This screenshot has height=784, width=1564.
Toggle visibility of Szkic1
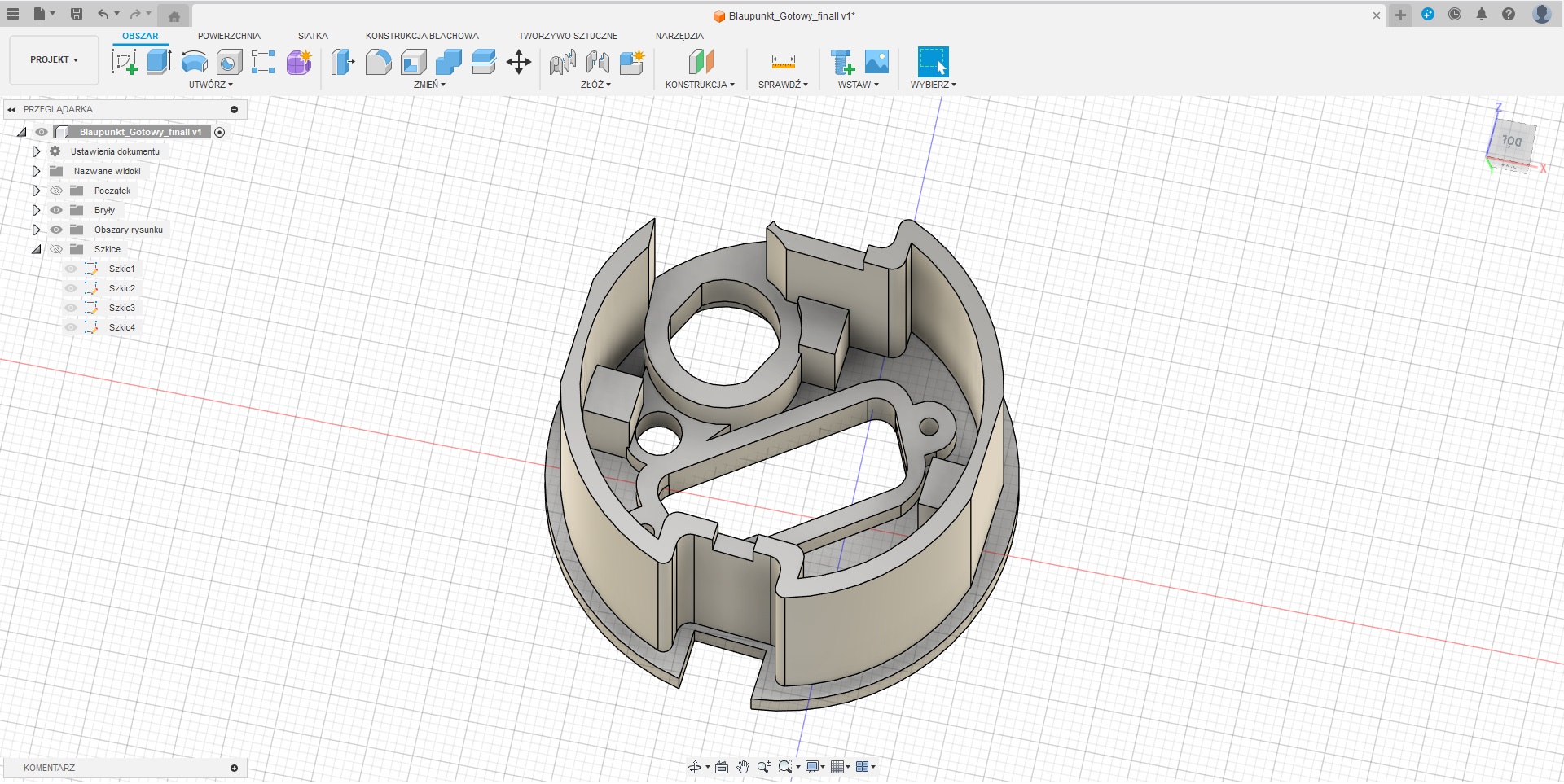(71, 269)
